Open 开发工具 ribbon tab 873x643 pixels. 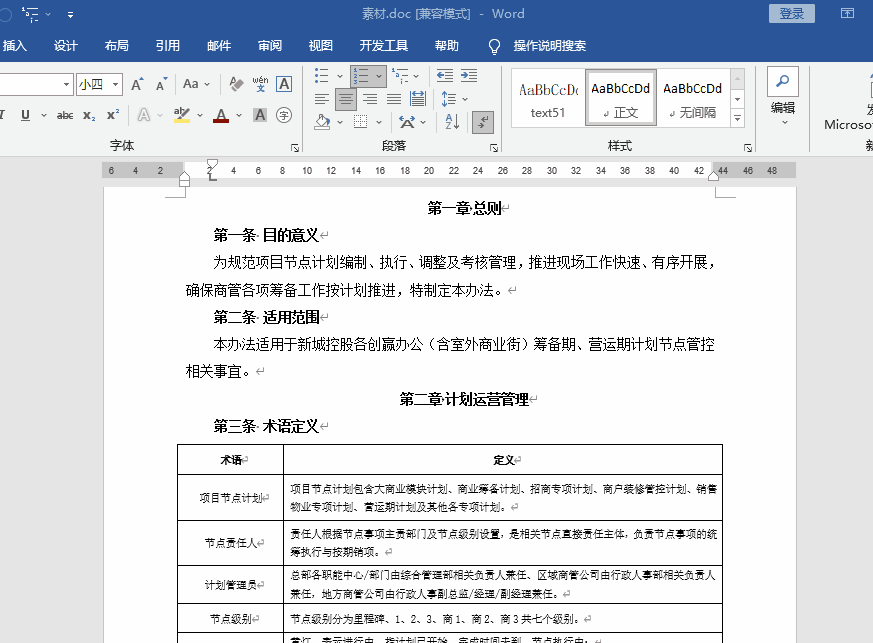(x=384, y=46)
